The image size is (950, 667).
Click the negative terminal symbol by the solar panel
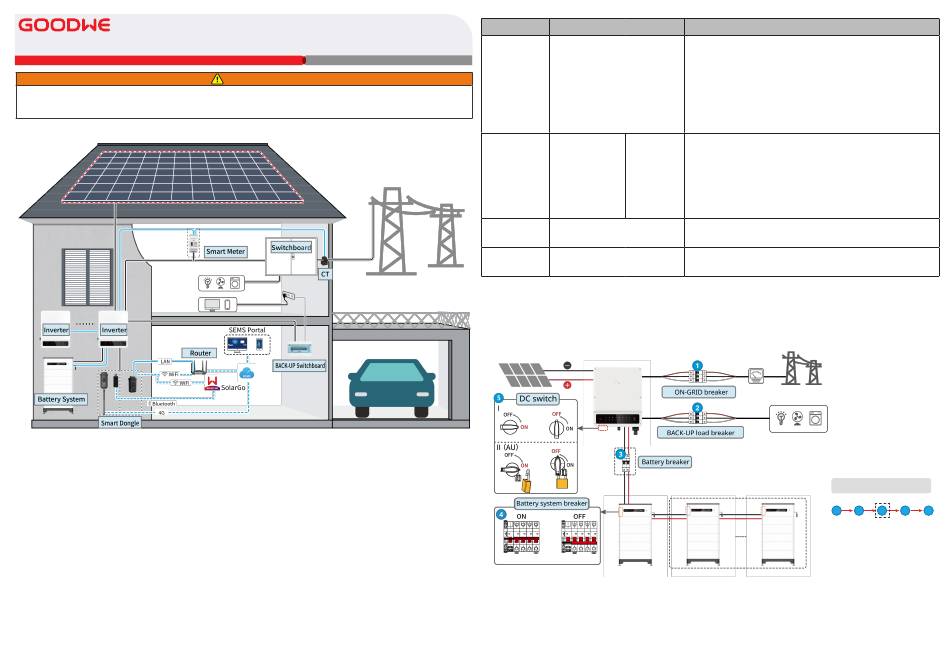tap(567, 365)
